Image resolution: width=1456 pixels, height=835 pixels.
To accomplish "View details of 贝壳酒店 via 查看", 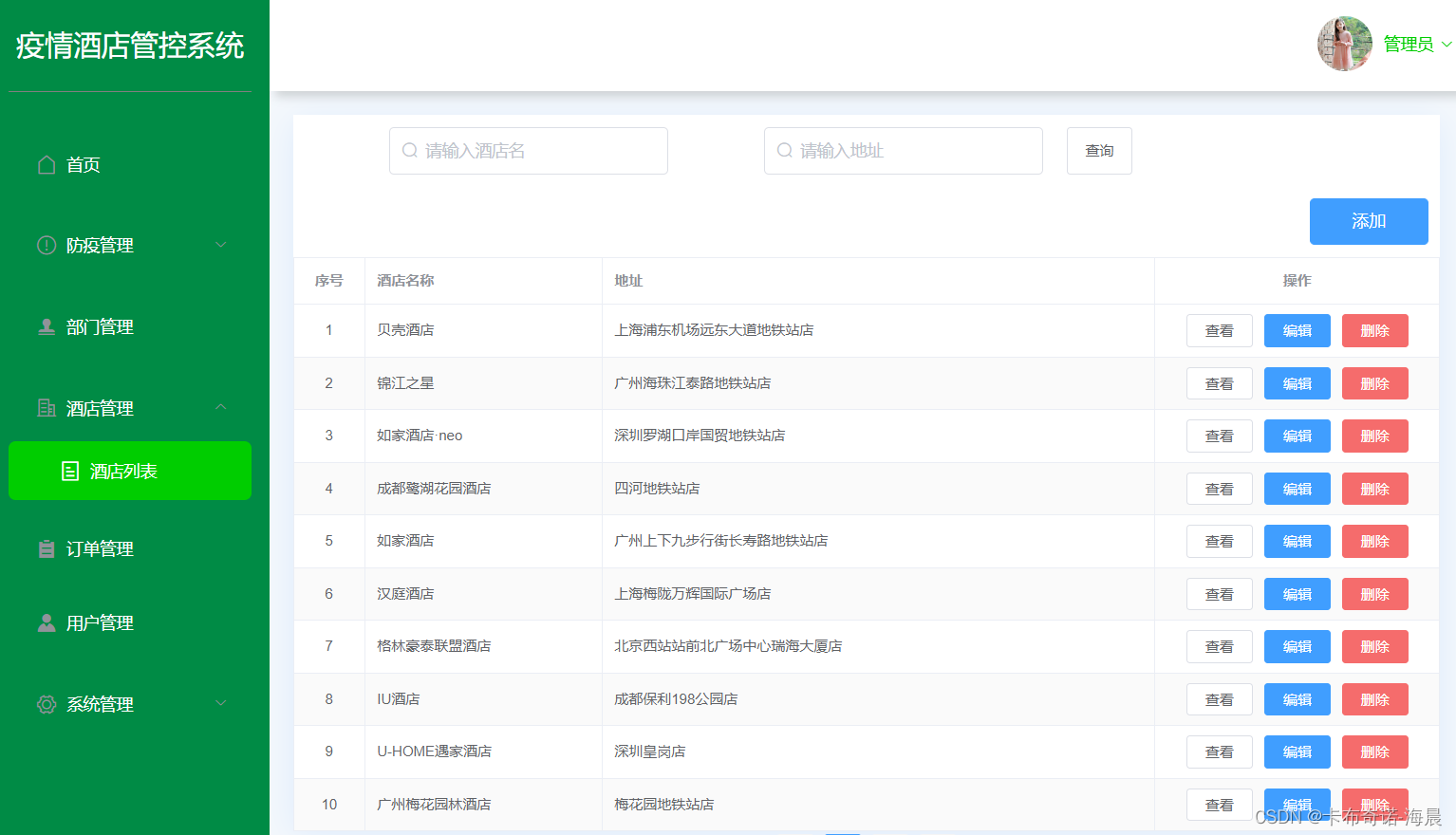I will [1219, 330].
